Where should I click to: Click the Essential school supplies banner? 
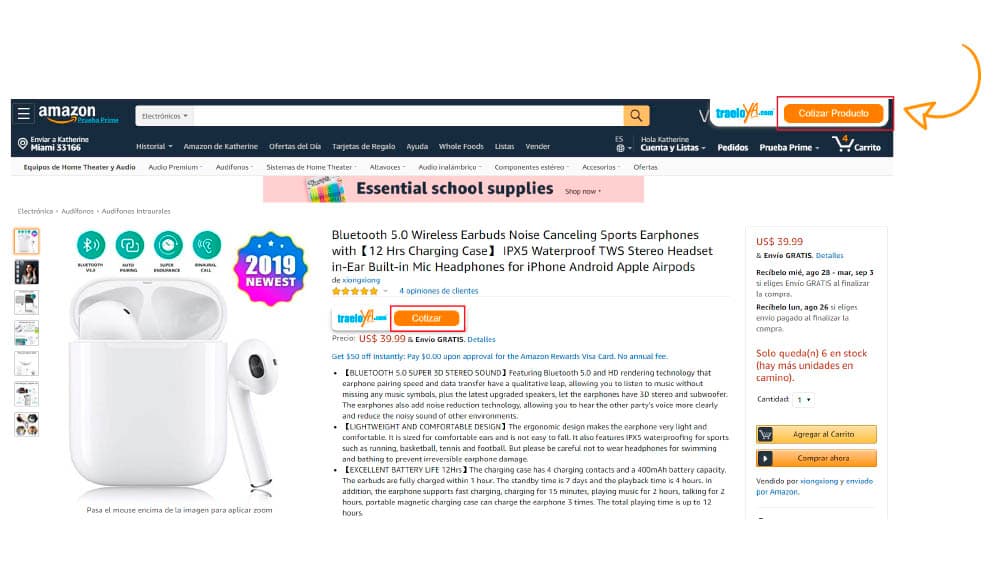coord(453,190)
